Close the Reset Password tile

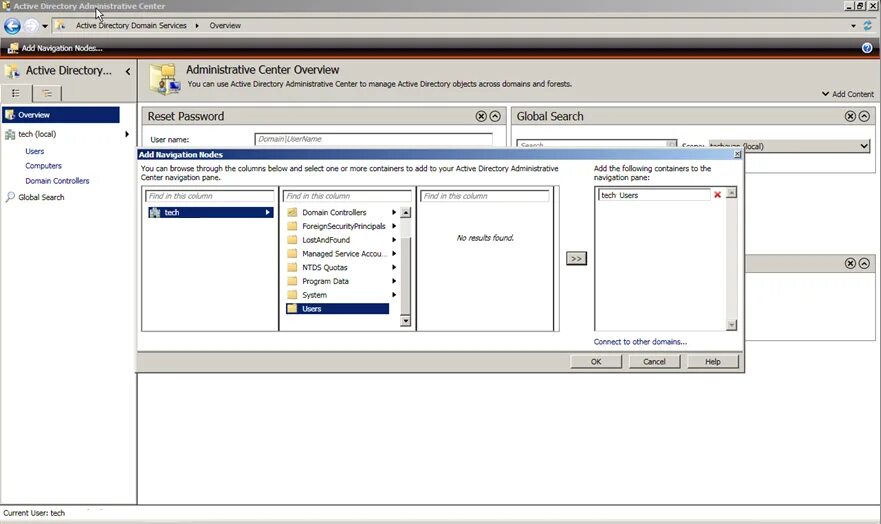(481, 116)
